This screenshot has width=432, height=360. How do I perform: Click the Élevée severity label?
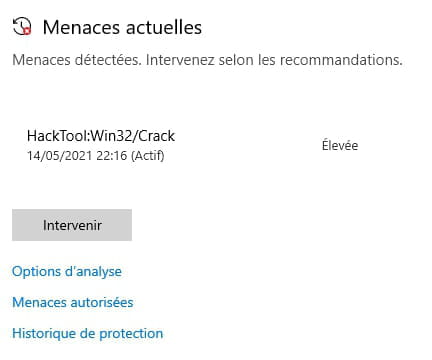click(340, 145)
